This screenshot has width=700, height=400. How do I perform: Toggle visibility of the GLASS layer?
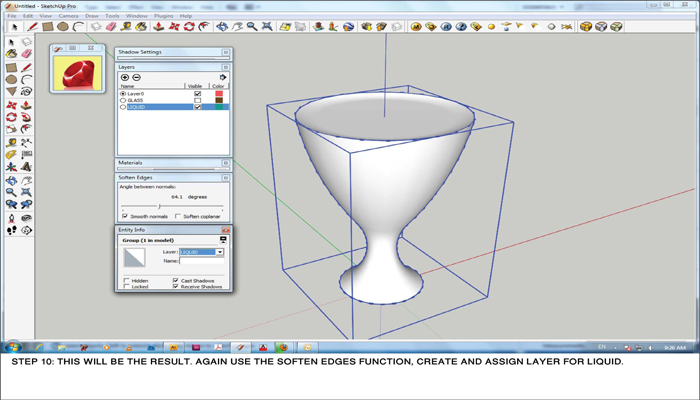(197, 100)
